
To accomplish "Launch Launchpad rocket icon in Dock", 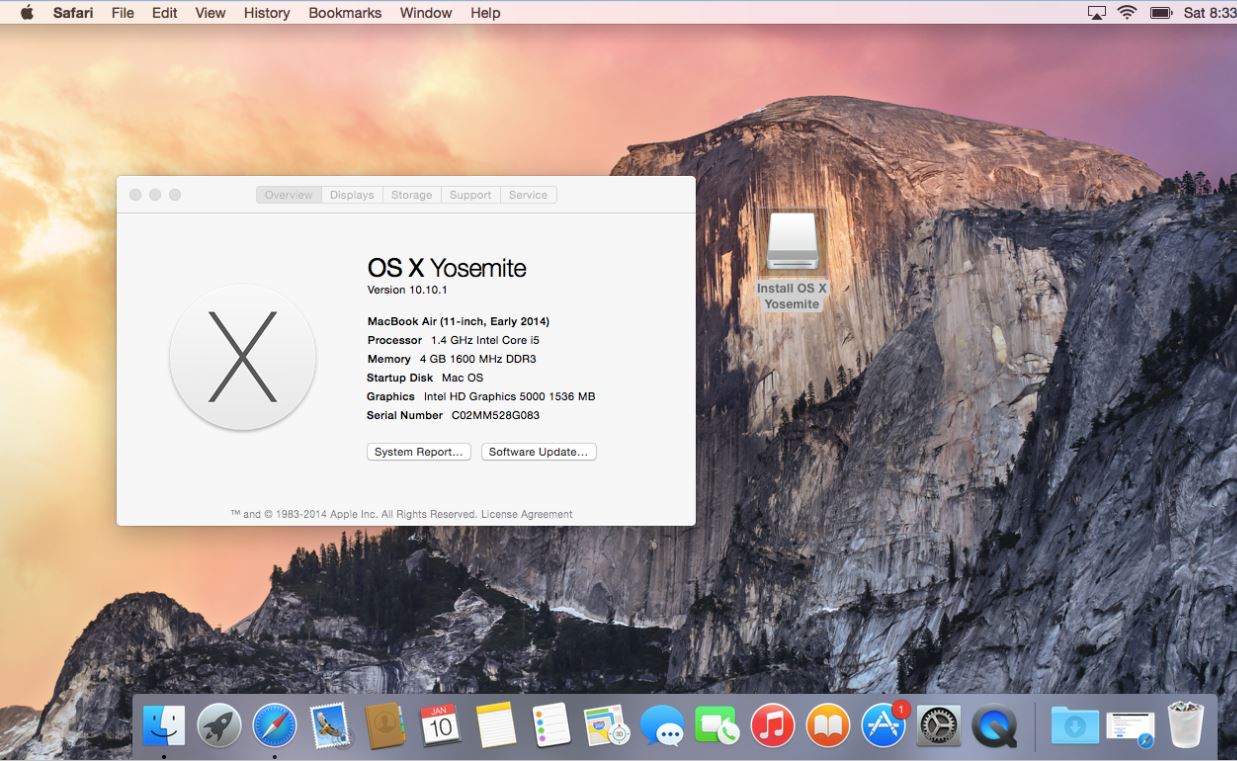I will click(x=219, y=726).
